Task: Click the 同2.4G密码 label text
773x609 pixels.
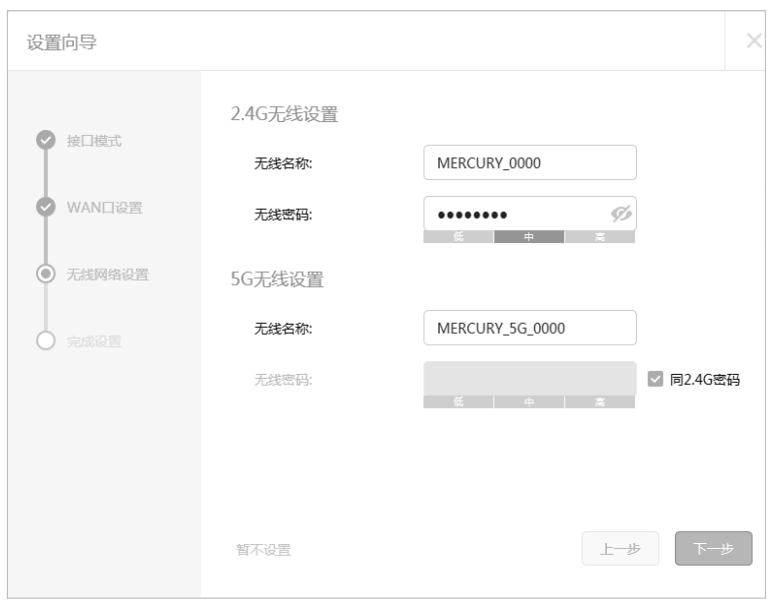Action: (704, 380)
